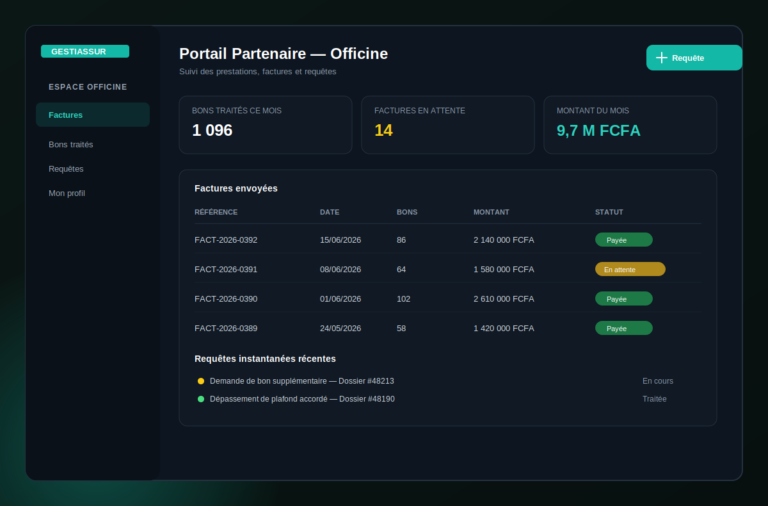The height and width of the screenshot is (506, 768).
Task: Click amount 2 140 000 FCFA
Action: coord(504,240)
